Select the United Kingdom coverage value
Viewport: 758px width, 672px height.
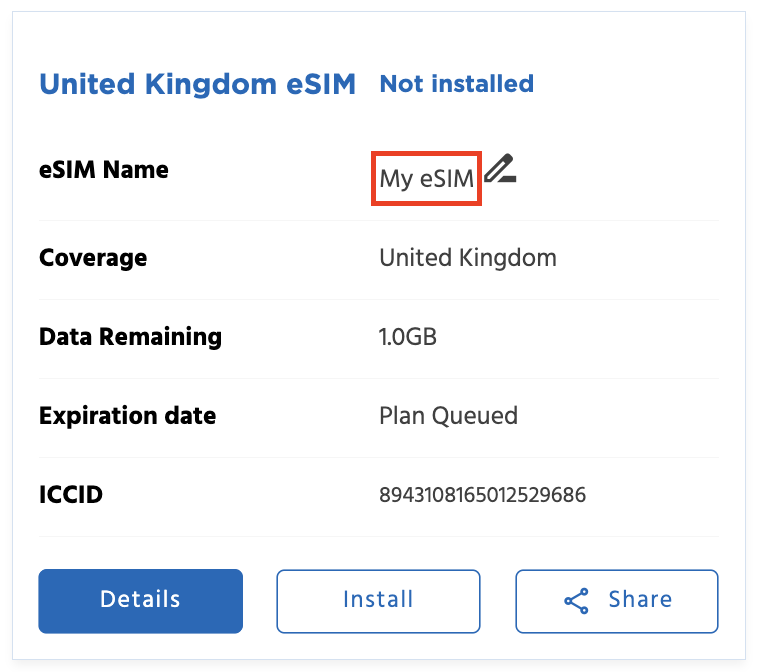[467, 258]
